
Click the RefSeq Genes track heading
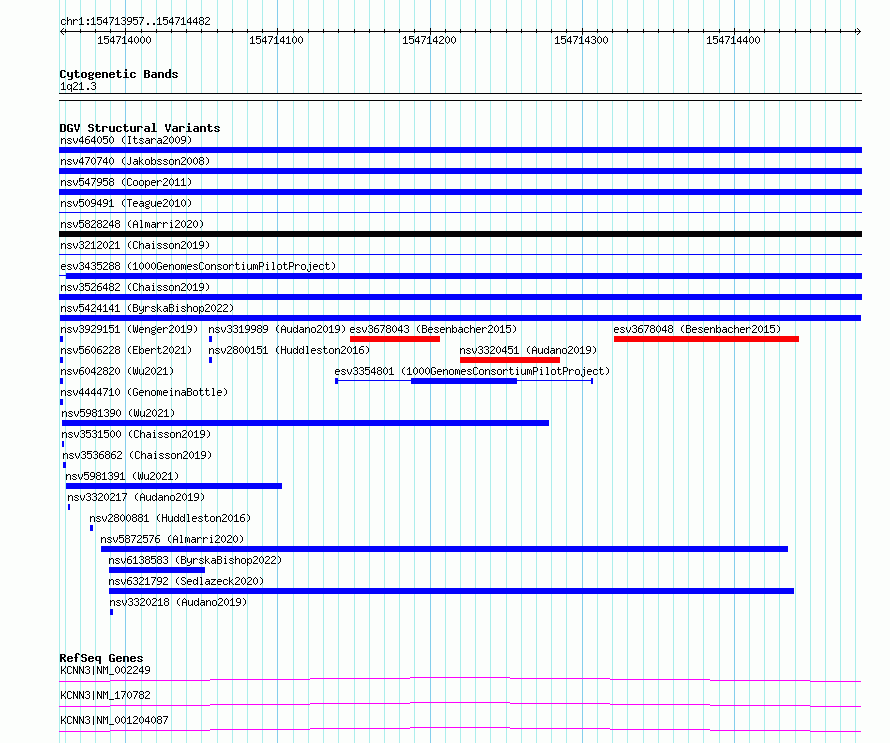(x=101, y=658)
